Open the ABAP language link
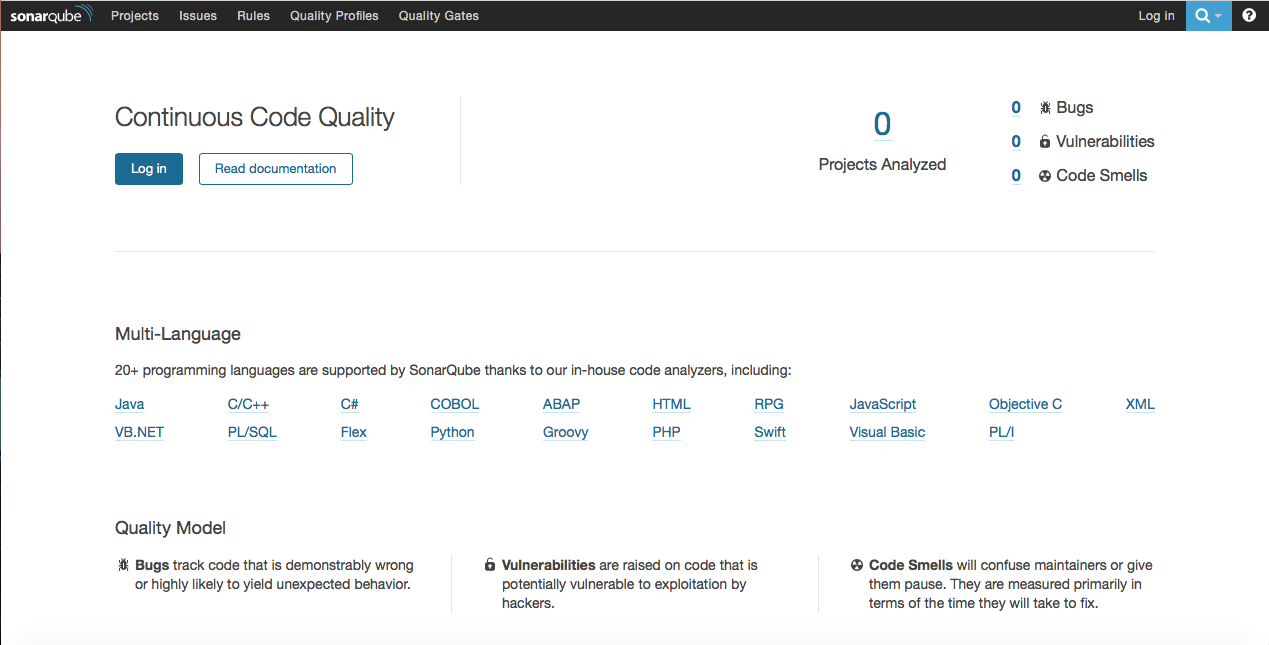Image resolution: width=1269 pixels, height=645 pixels. (562, 405)
